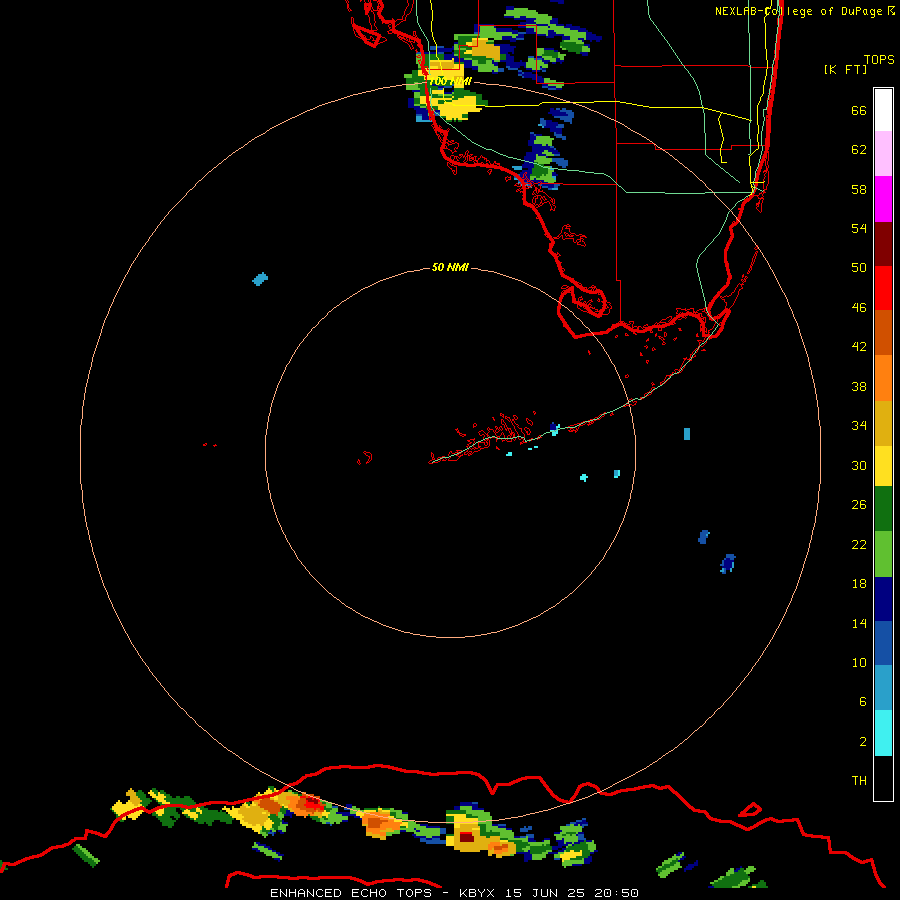
Task: Click the light orange legend swatch
Action: [x=883, y=378]
